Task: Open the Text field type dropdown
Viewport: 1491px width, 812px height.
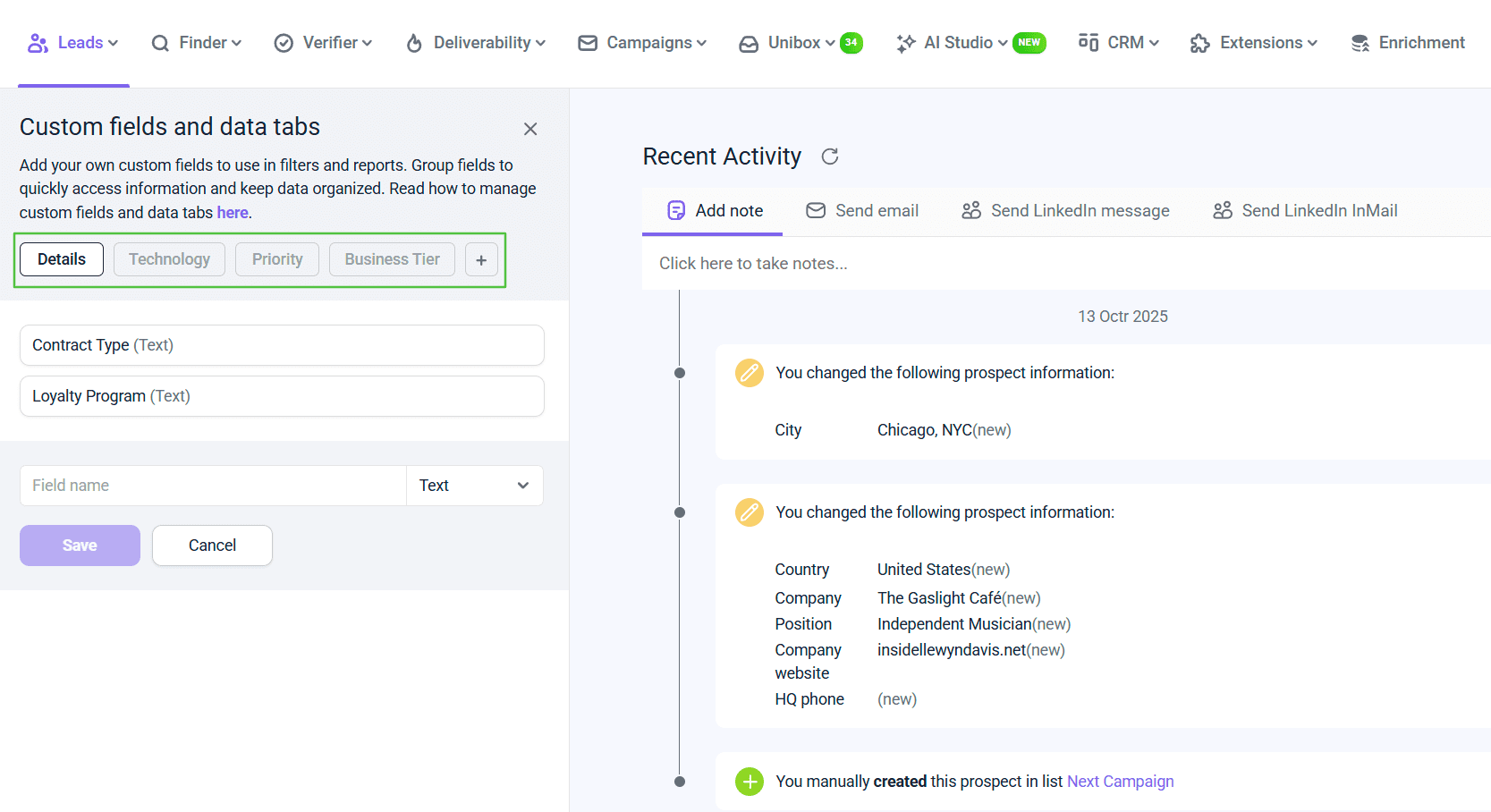Action: [x=474, y=486]
